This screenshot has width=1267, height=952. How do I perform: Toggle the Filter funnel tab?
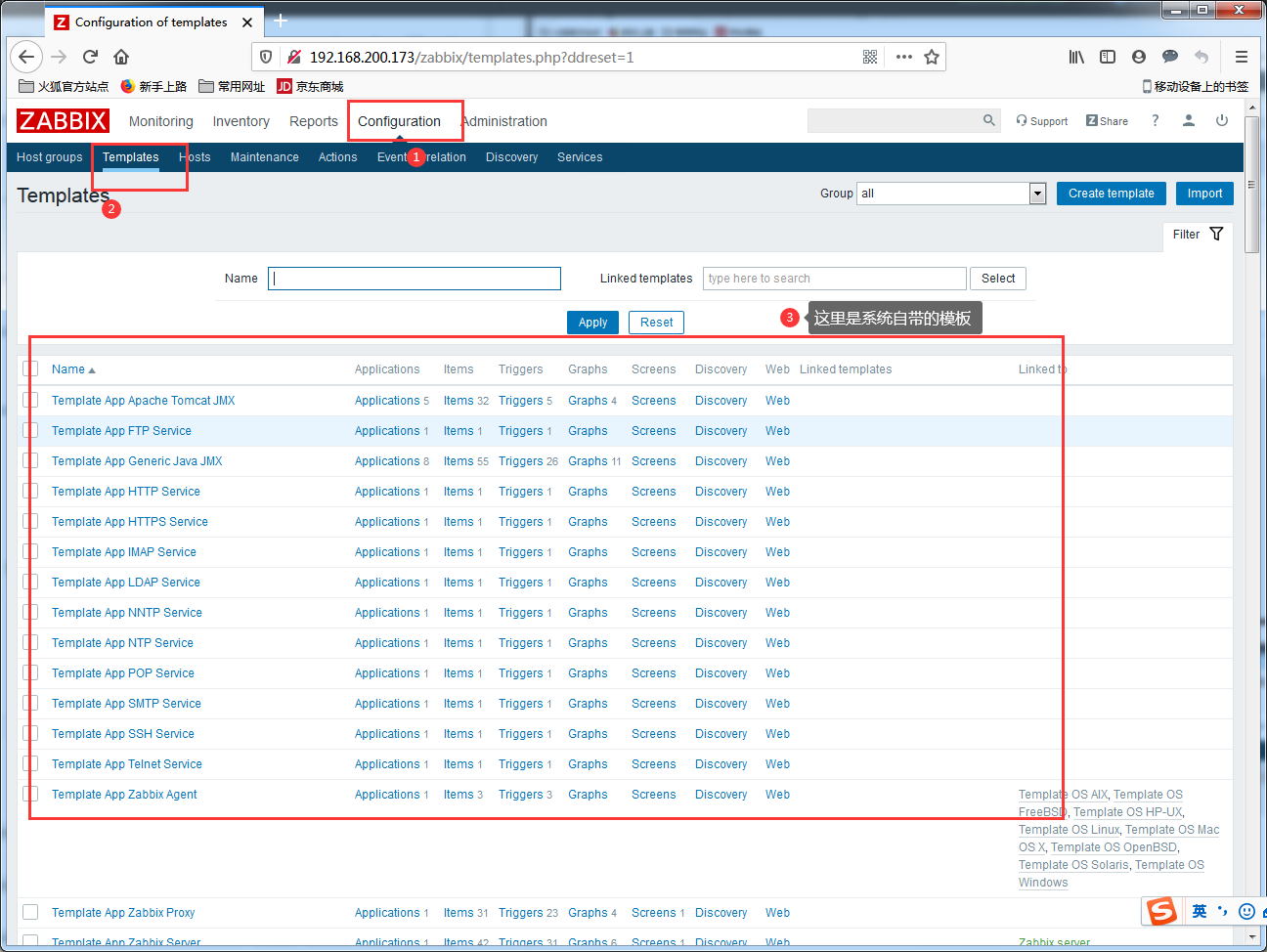coord(1198,235)
